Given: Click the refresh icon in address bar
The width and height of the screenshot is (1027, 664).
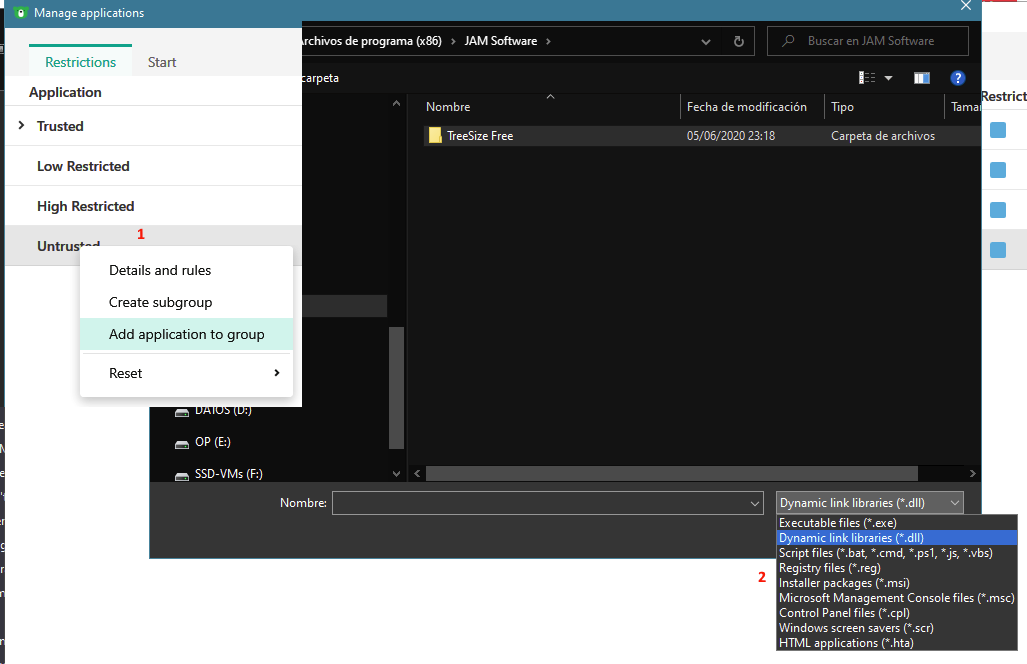Looking at the screenshot, I should 738,41.
